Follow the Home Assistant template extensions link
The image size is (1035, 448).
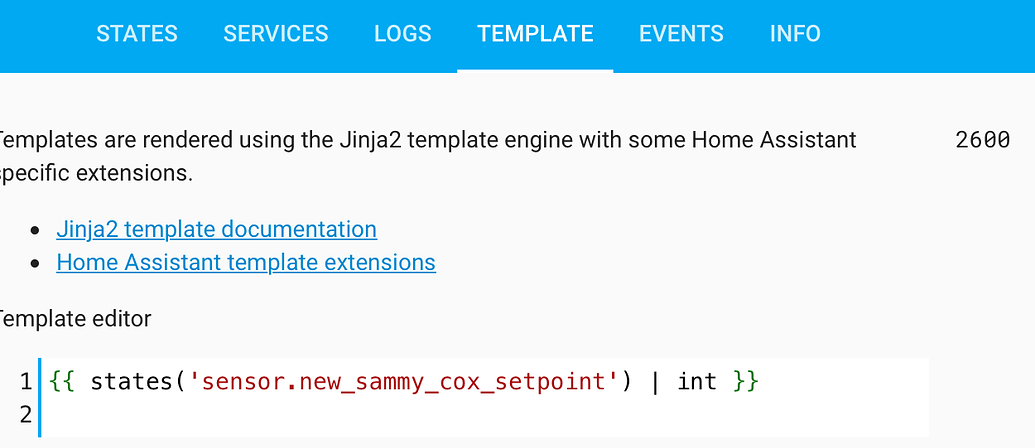(246, 263)
